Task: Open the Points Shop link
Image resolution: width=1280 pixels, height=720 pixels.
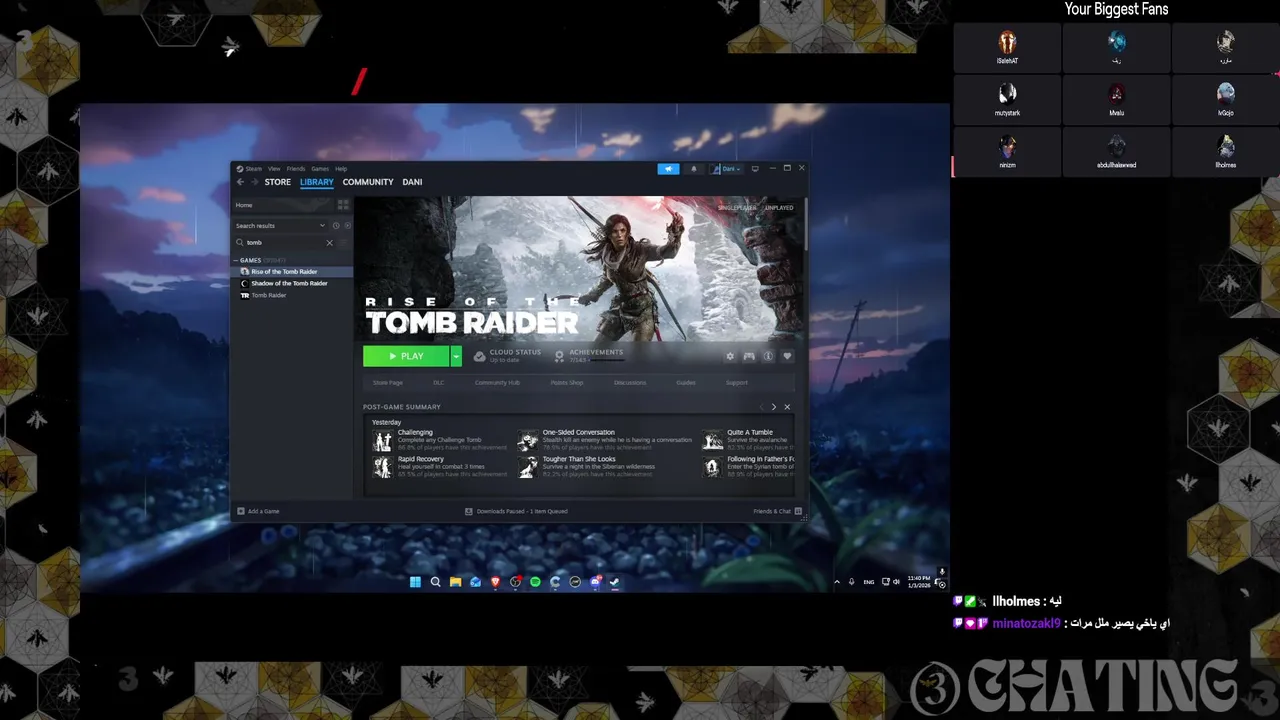Action: (567, 383)
